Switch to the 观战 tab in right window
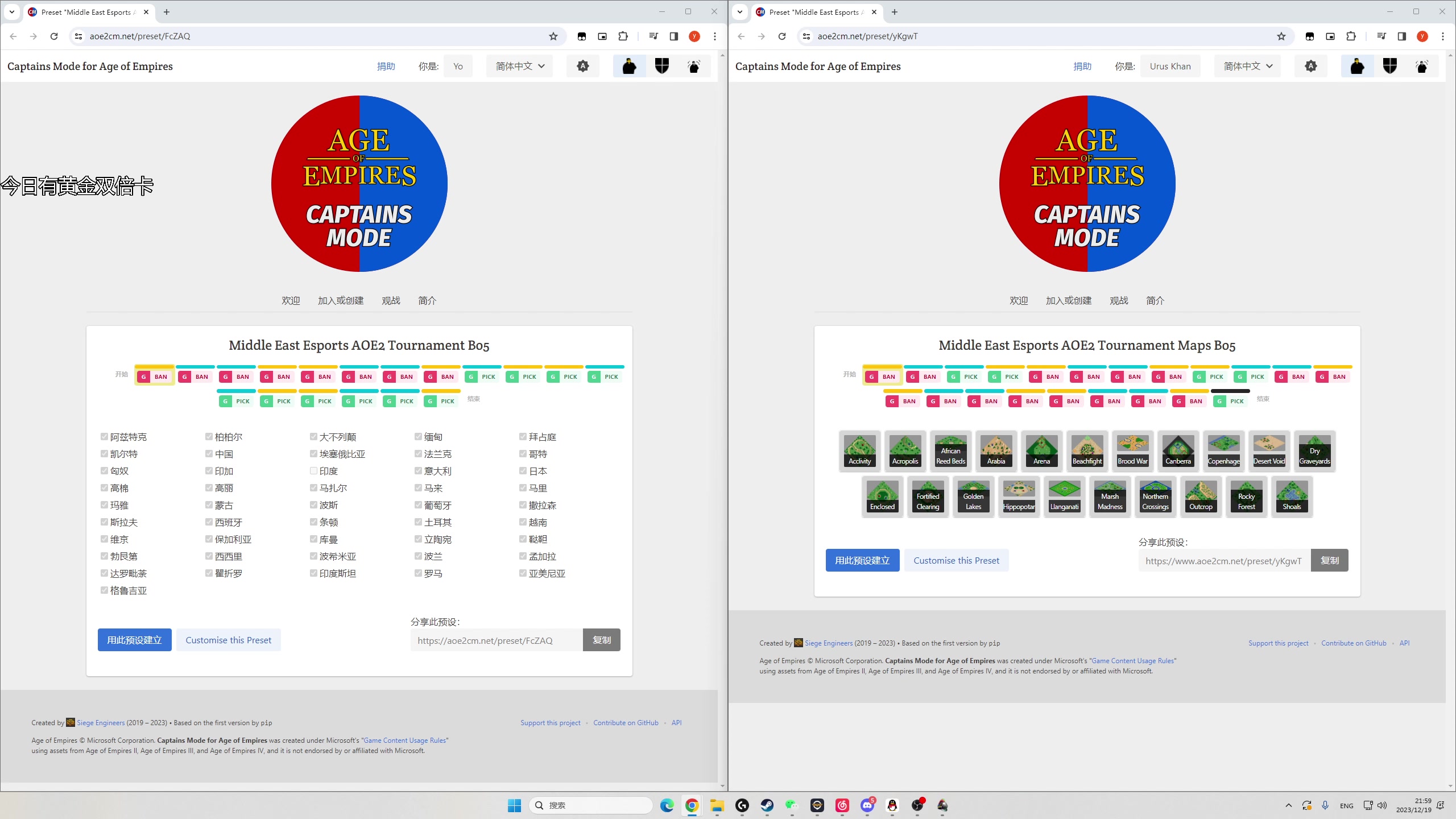Viewport: 1456px width, 819px height. click(x=1118, y=300)
